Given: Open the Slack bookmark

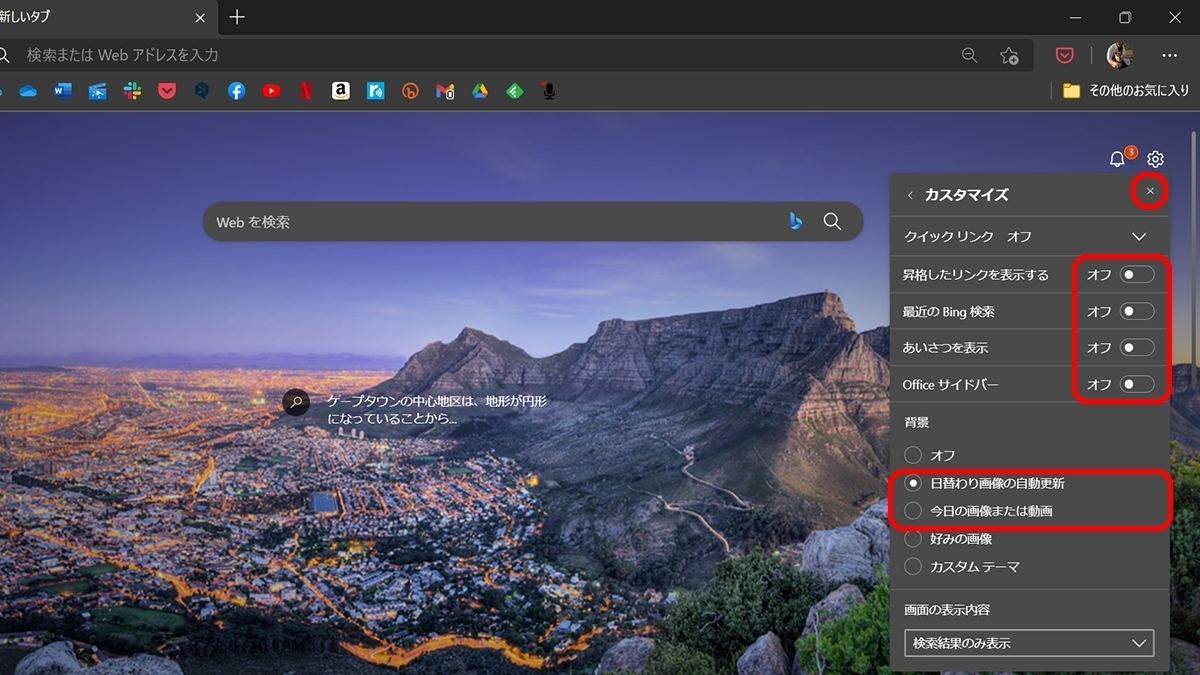Looking at the screenshot, I should pyautogui.click(x=132, y=91).
